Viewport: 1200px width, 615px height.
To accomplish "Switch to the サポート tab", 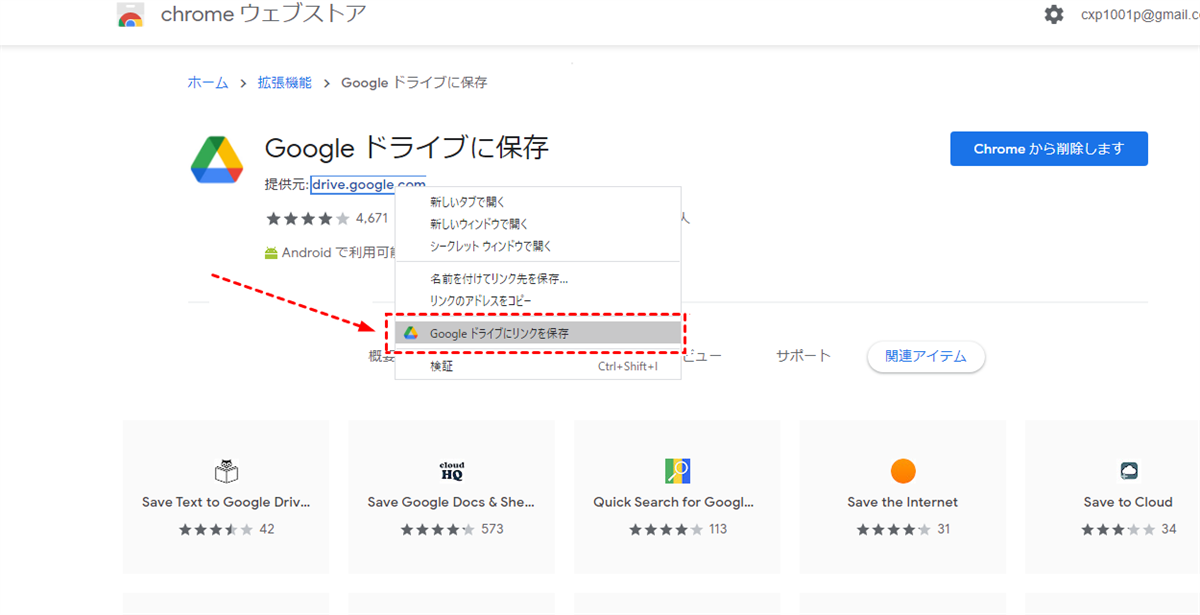I will tap(803, 356).
